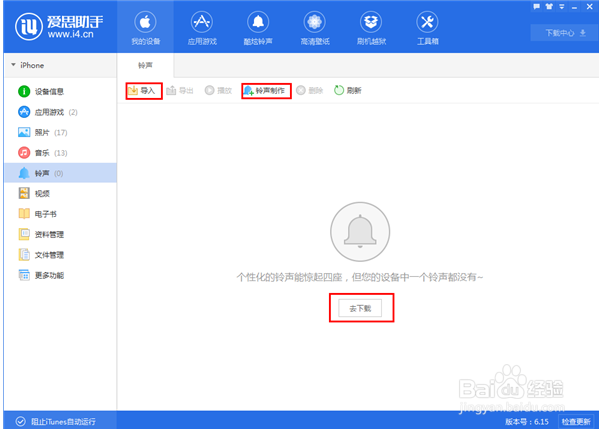Open 电子书 in the sidebar

pos(60,214)
